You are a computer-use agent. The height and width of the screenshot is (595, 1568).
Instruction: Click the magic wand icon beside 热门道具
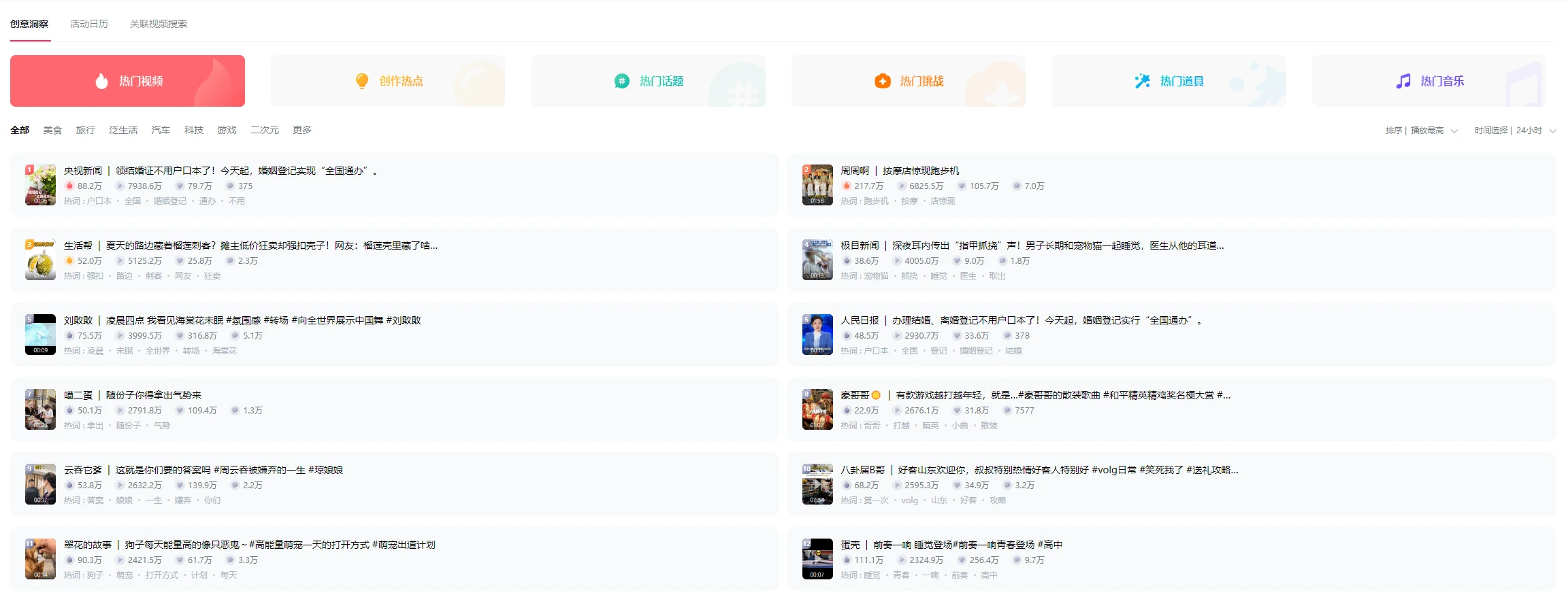click(x=1143, y=81)
